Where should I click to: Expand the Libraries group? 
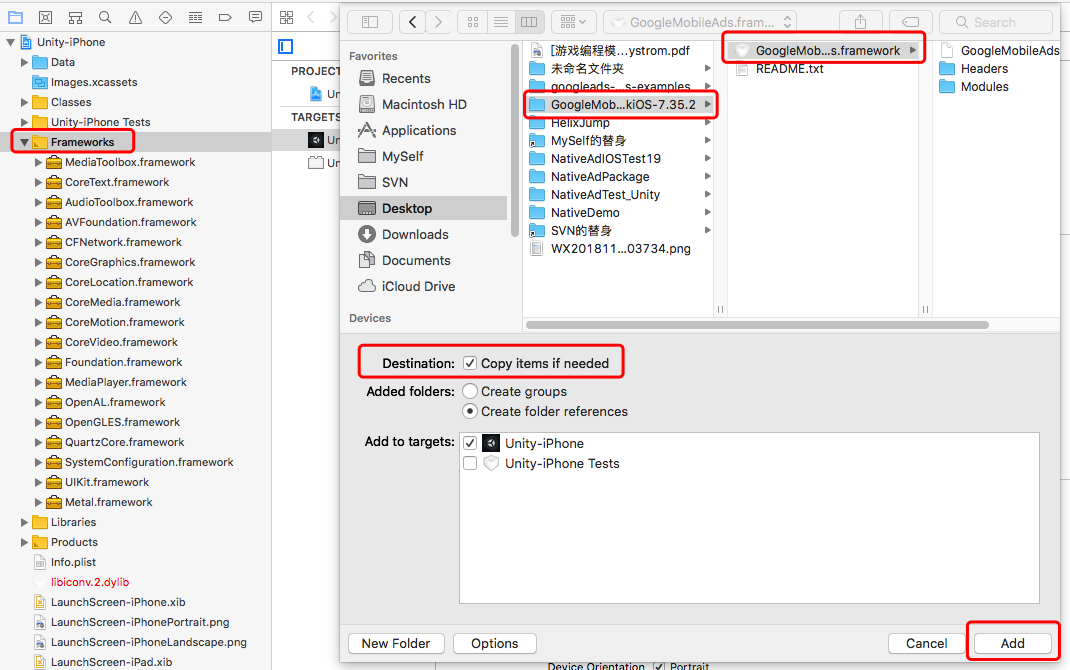click(x=25, y=523)
